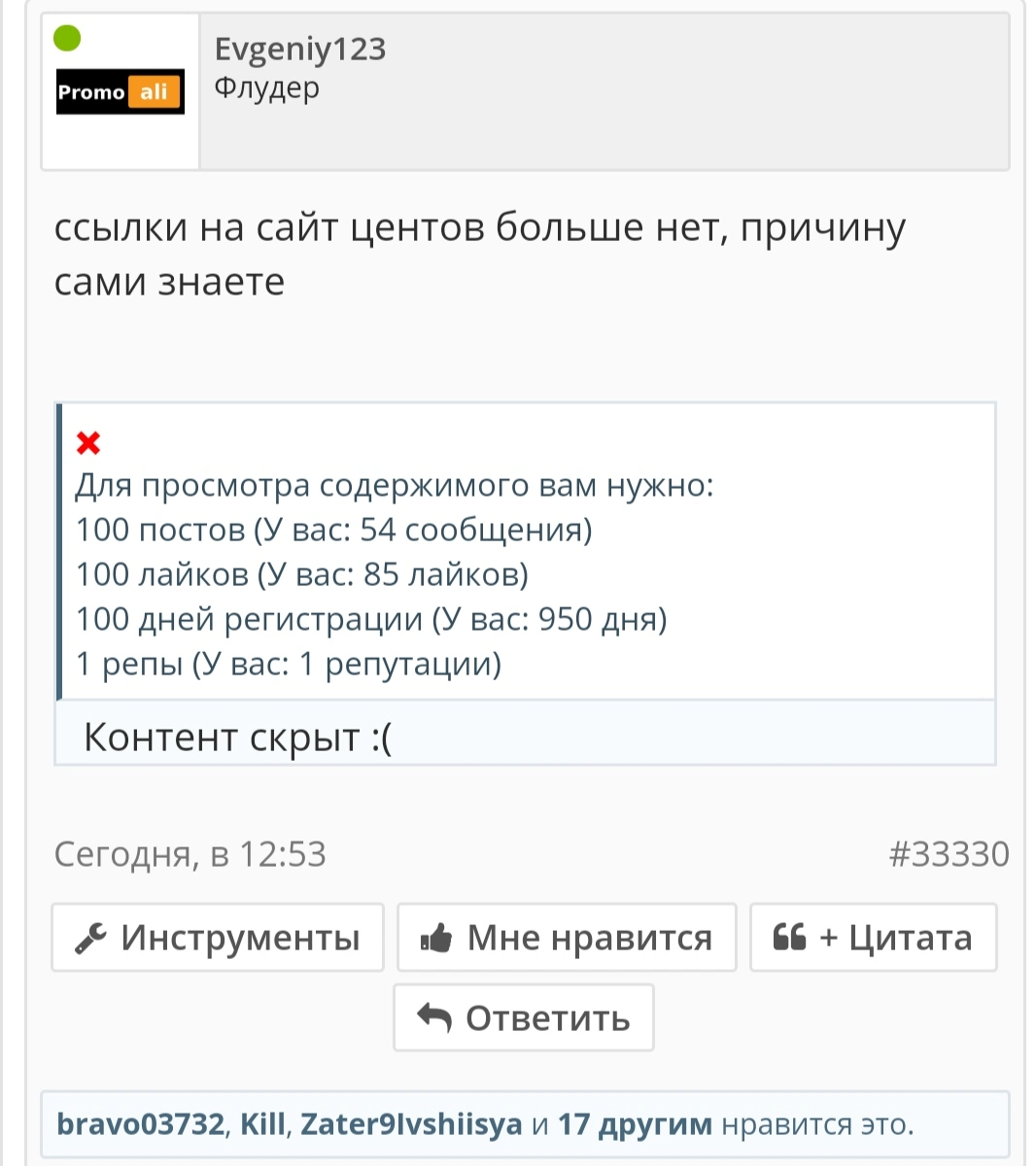Screen dimensions: 1036x1166
Task: Open the Инструменты tools menu
Action: tap(218, 938)
